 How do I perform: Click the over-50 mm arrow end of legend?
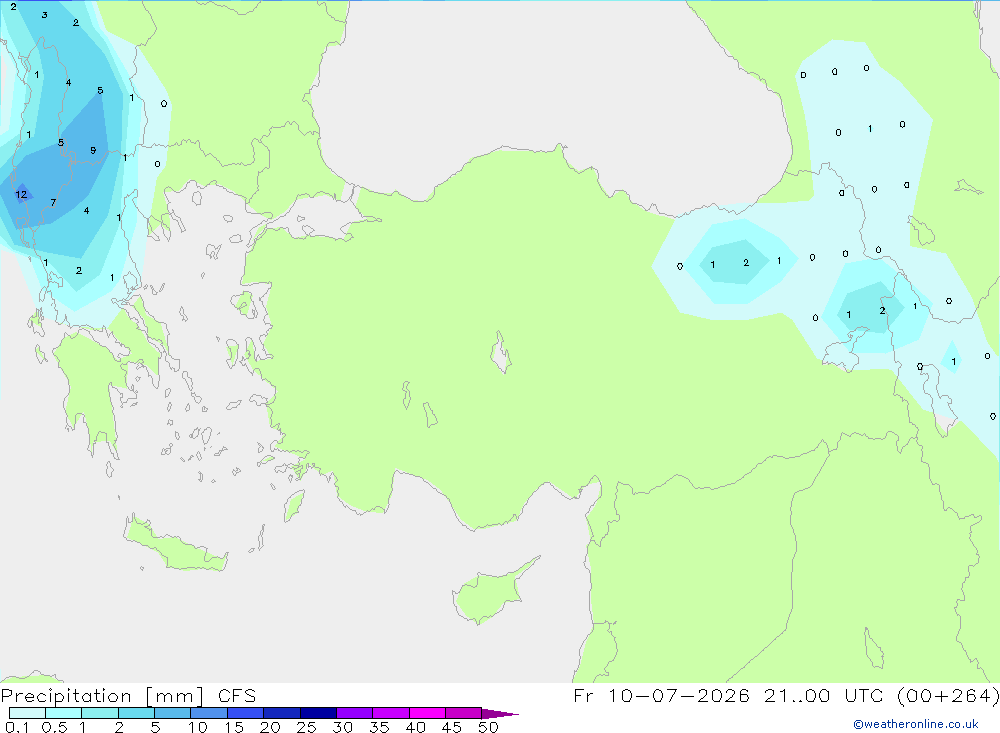pyautogui.click(x=500, y=714)
